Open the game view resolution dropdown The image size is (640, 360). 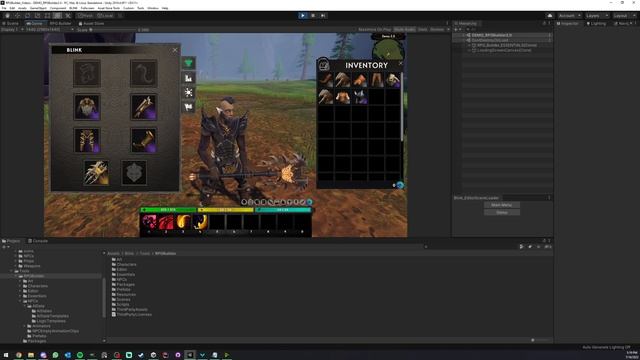(50, 30)
